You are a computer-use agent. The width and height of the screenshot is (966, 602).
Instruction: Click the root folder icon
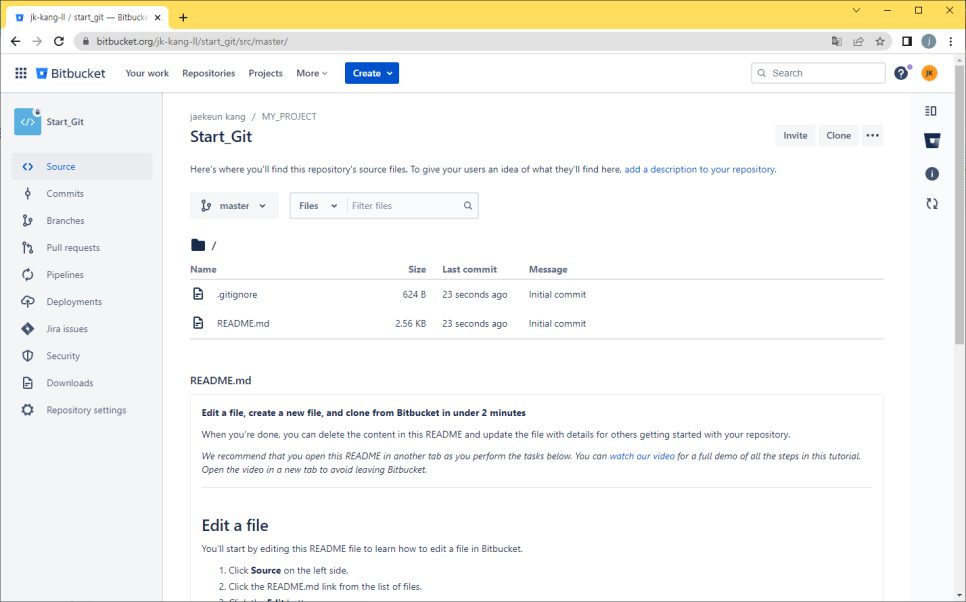[198, 245]
